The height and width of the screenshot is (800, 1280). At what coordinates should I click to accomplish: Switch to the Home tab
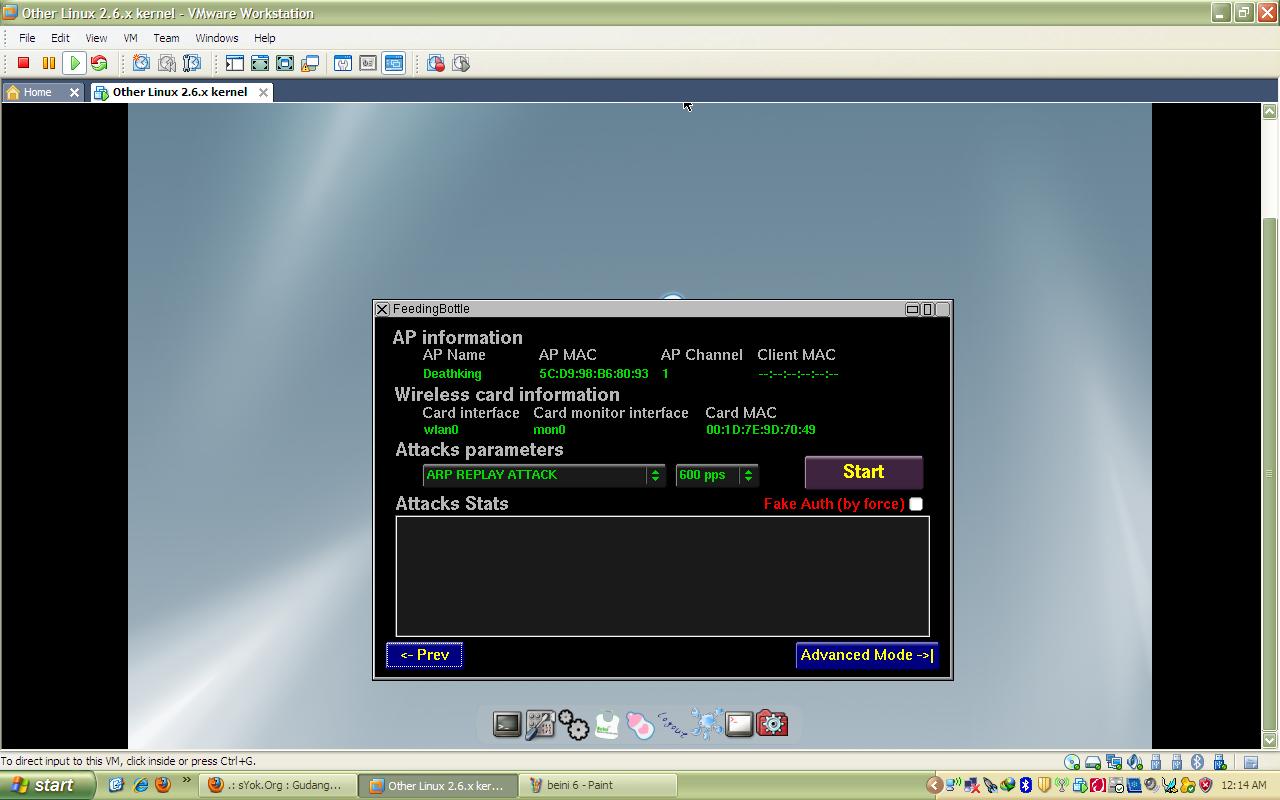click(38, 92)
